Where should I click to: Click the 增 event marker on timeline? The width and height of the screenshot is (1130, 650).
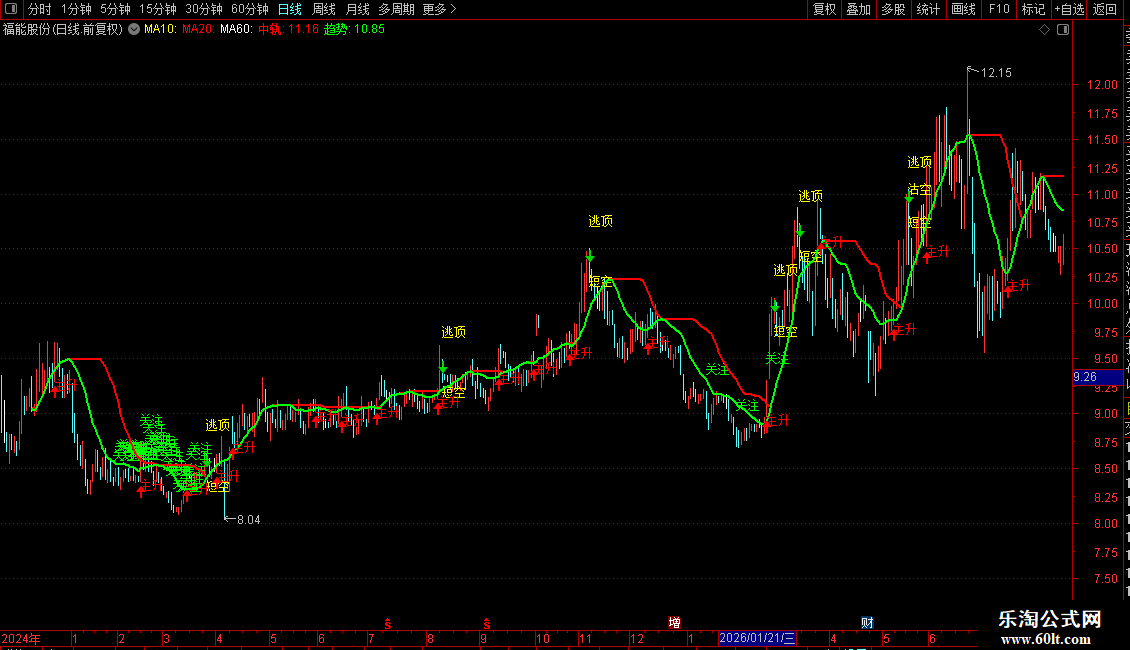click(x=675, y=623)
